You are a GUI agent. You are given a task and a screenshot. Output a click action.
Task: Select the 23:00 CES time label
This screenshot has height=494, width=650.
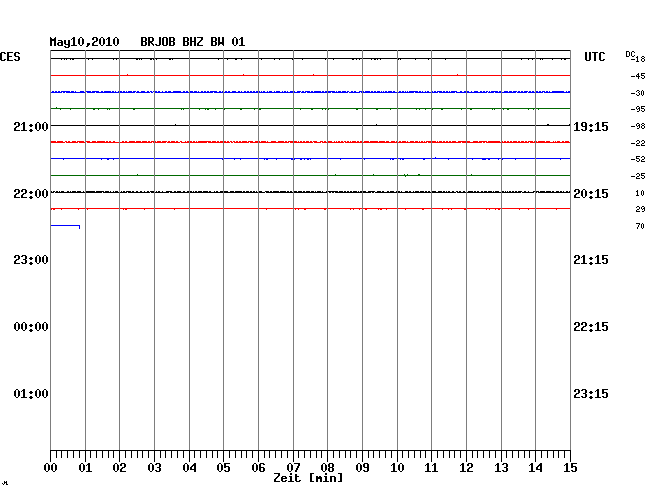click(x=31, y=260)
